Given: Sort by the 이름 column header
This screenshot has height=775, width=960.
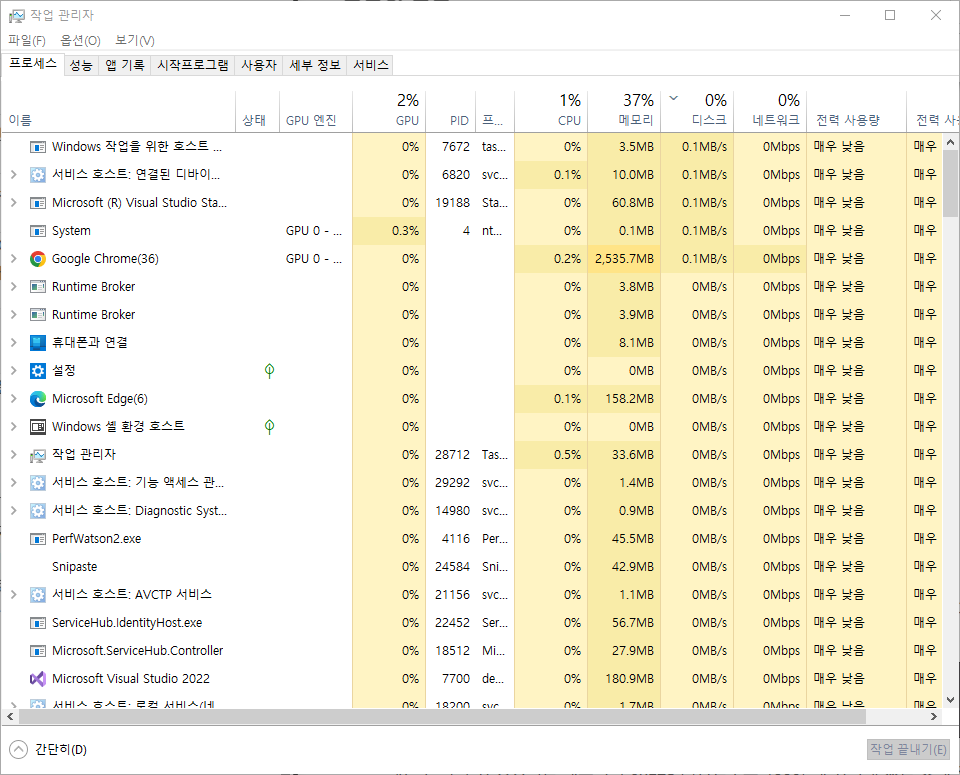Looking at the screenshot, I should click(119, 111).
